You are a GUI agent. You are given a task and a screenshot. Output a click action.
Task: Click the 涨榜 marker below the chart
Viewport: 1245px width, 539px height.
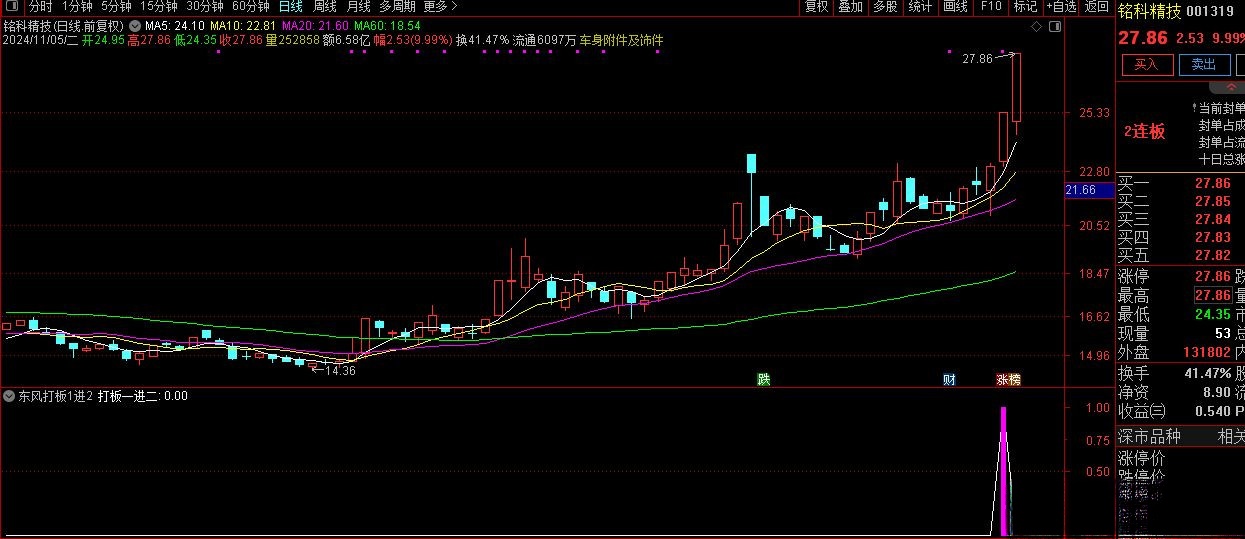pos(1008,379)
